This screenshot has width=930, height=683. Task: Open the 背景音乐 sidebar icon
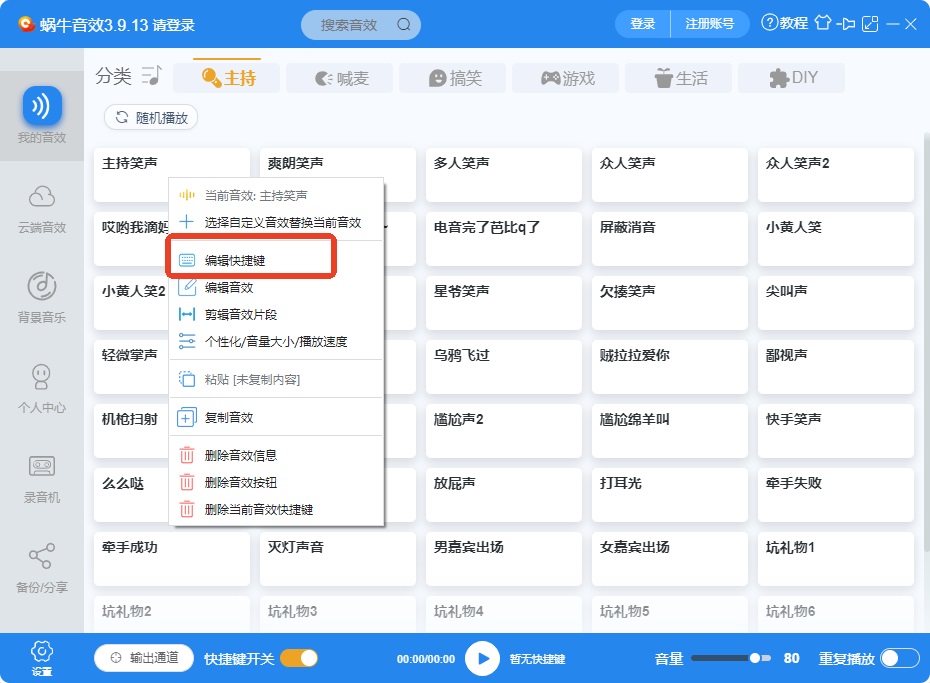[x=42, y=286]
